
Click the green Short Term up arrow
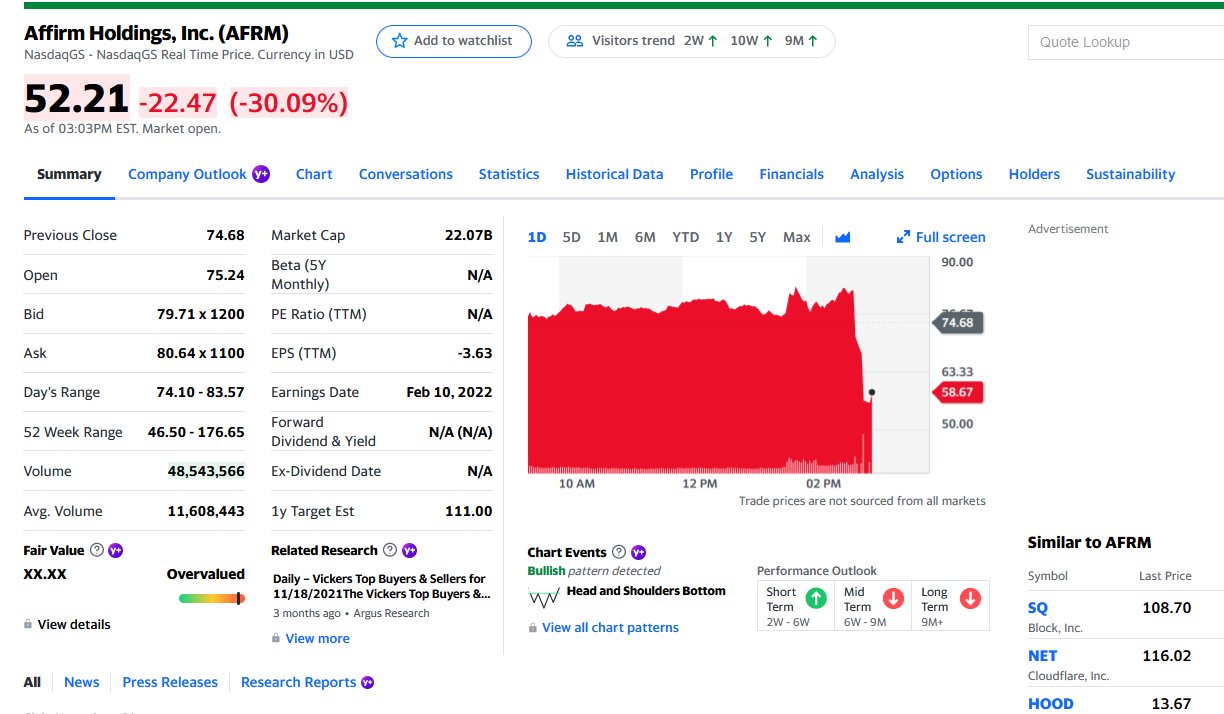point(816,598)
